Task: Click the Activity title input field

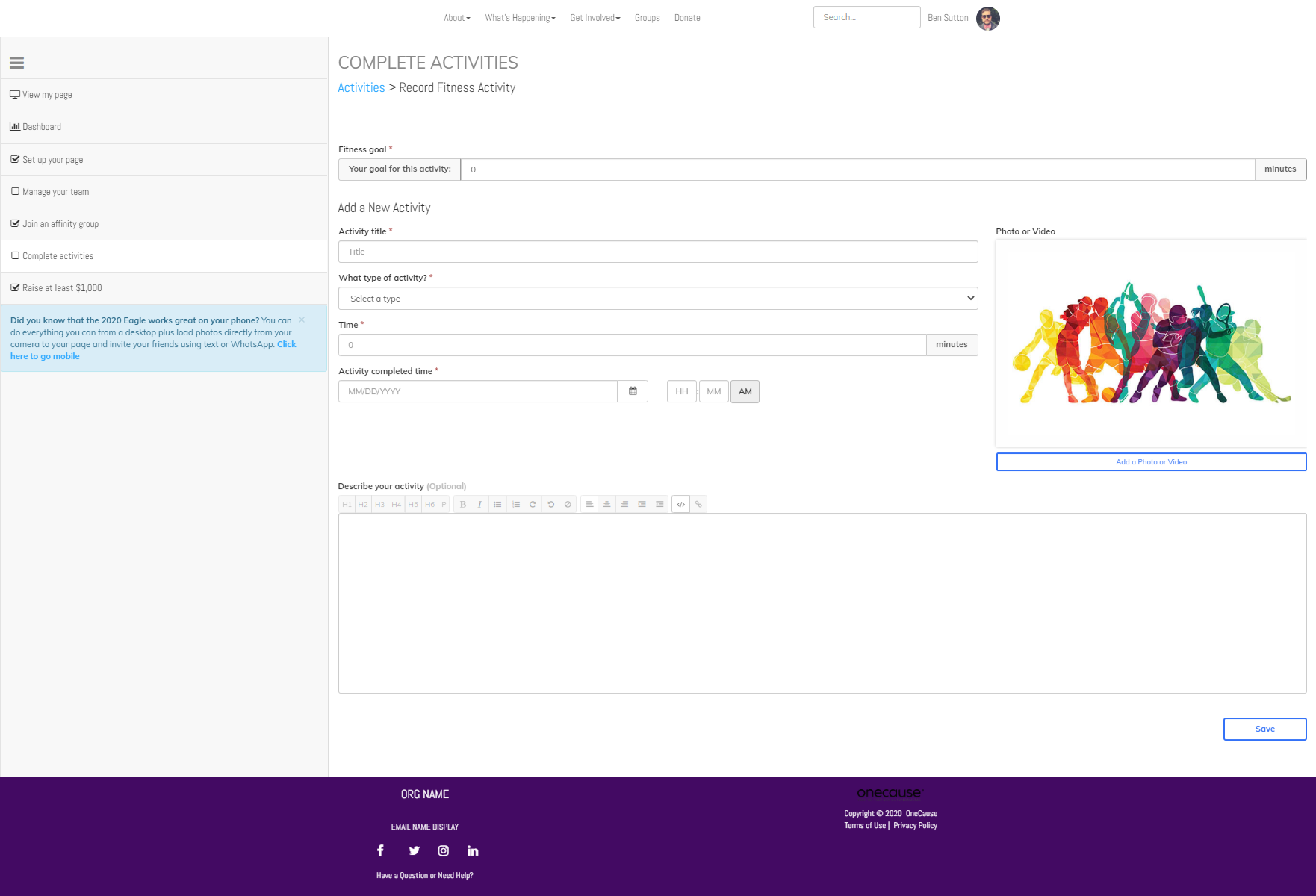Action: [658, 252]
